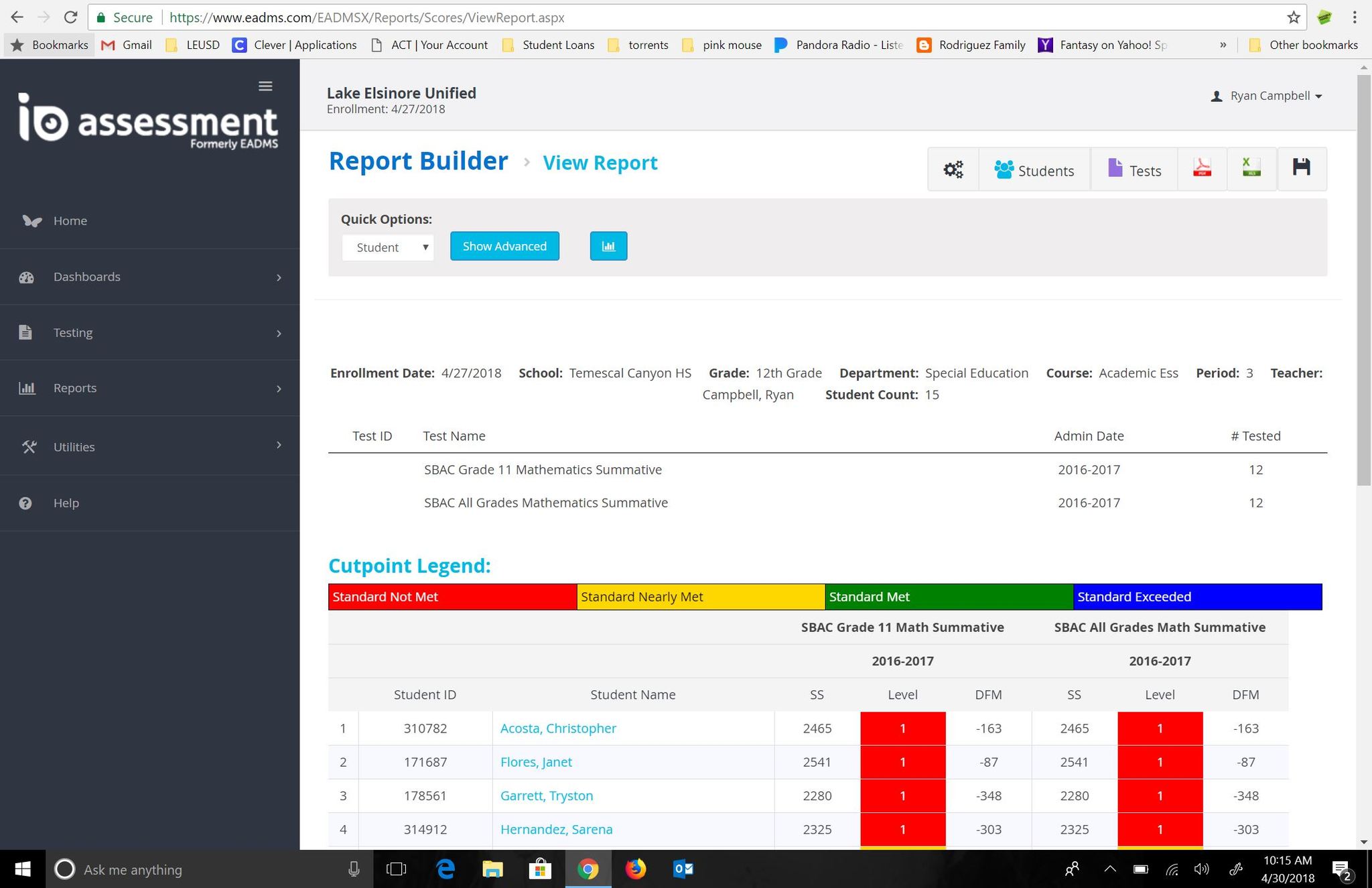Image resolution: width=1372 pixels, height=888 pixels.
Task: Open the Student quick options dropdown
Action: 388,247
